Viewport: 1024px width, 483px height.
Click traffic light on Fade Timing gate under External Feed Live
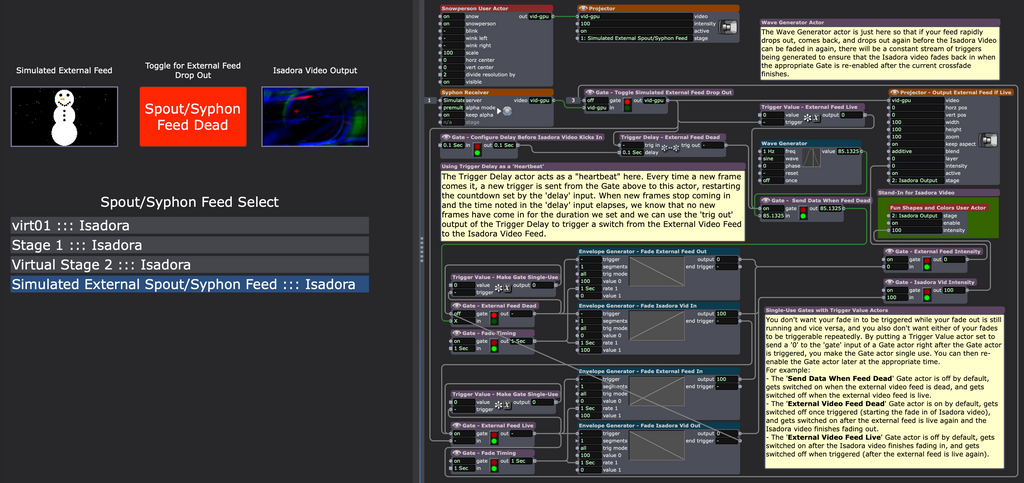pos(494,465)
